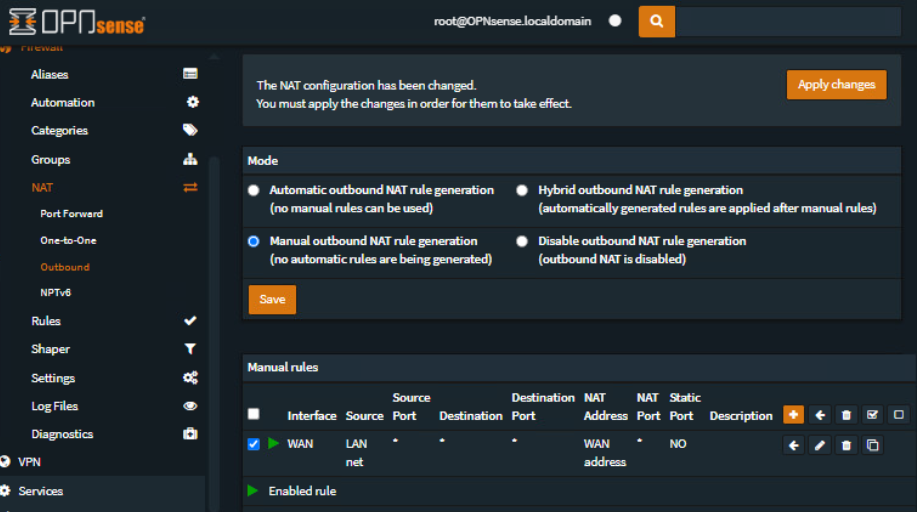
Task: Uncheck the WAN rule checkbox
Action: coord(253,444)
